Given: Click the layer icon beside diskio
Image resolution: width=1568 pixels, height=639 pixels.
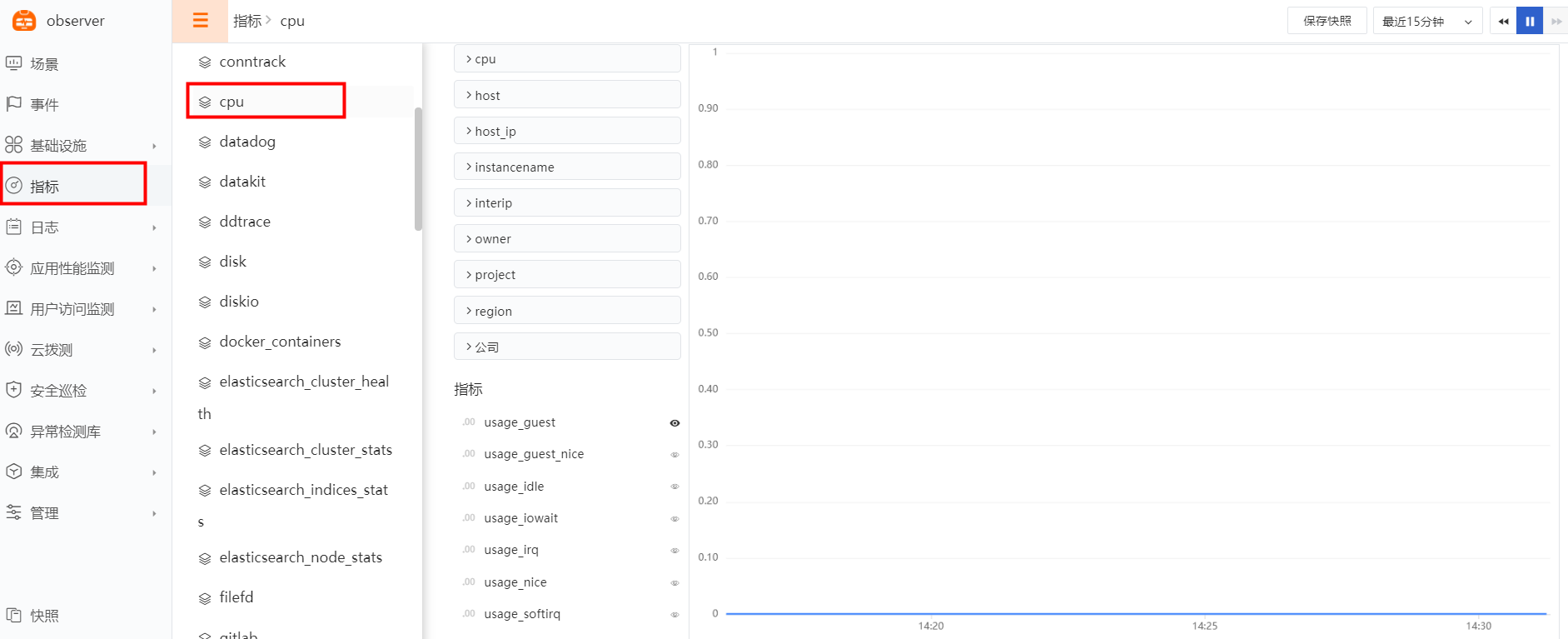Looking at the screenshot, I should (x=205, y=302).
